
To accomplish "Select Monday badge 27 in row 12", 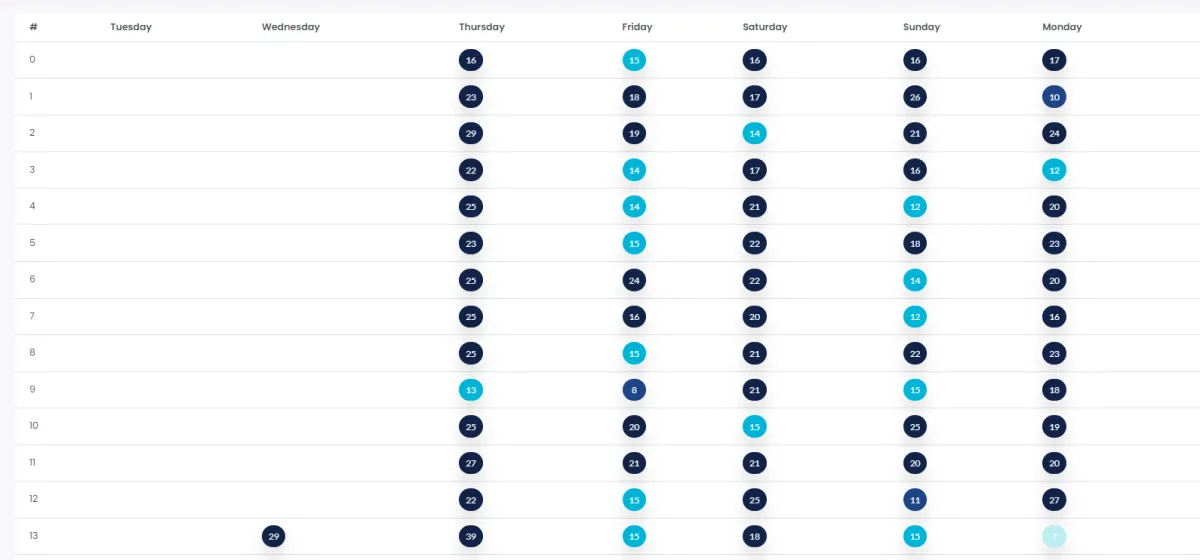I will click(x=1054, y=500).
